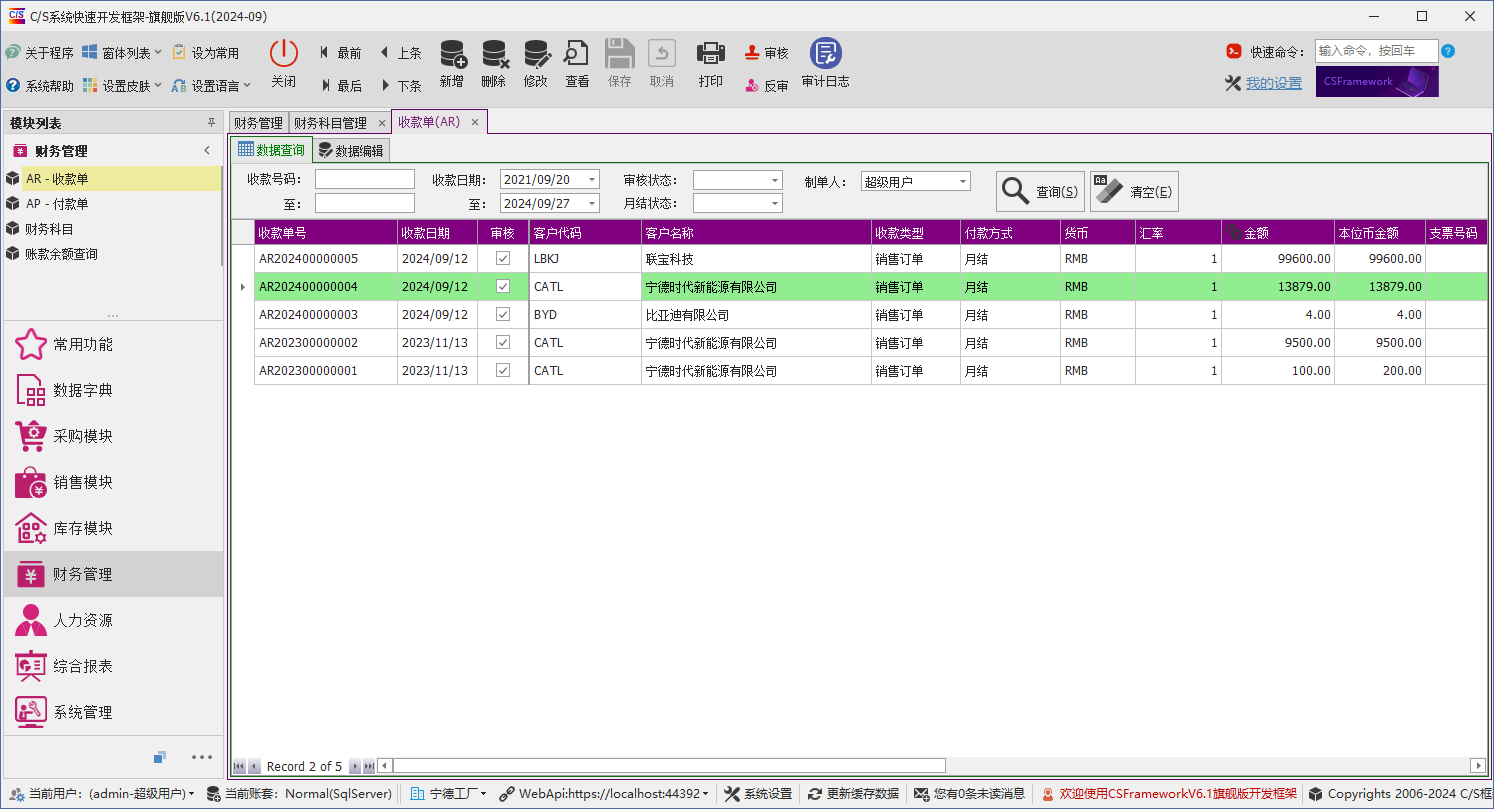Click the 修改 edit record icon
The width and height of the screenshot is (1494, 809).
tap(536, 54)
